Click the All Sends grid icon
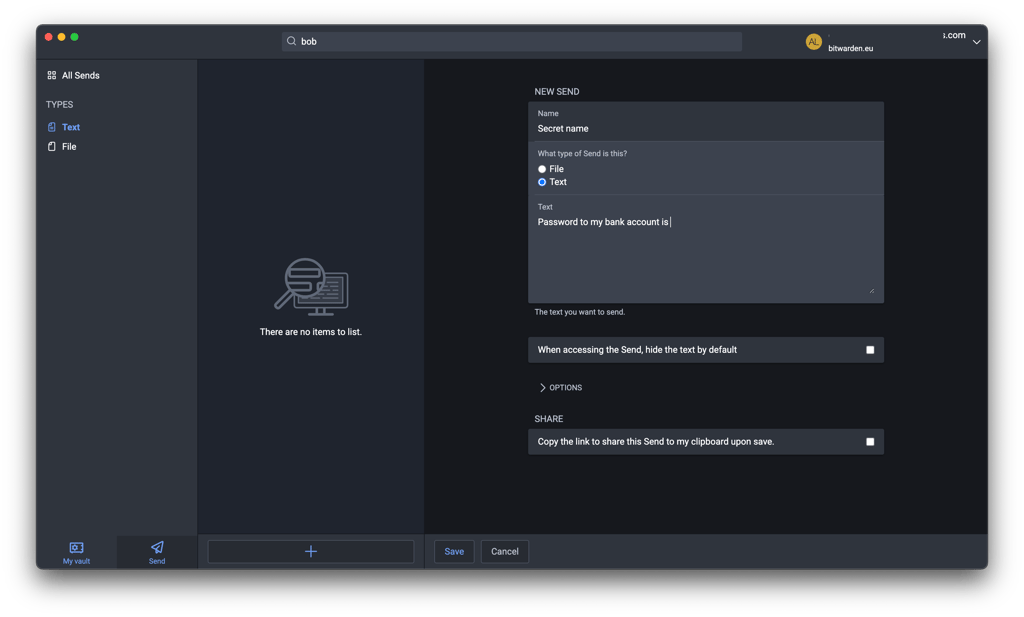Screen dimensions: 1024x617 [x=52, y=75]
